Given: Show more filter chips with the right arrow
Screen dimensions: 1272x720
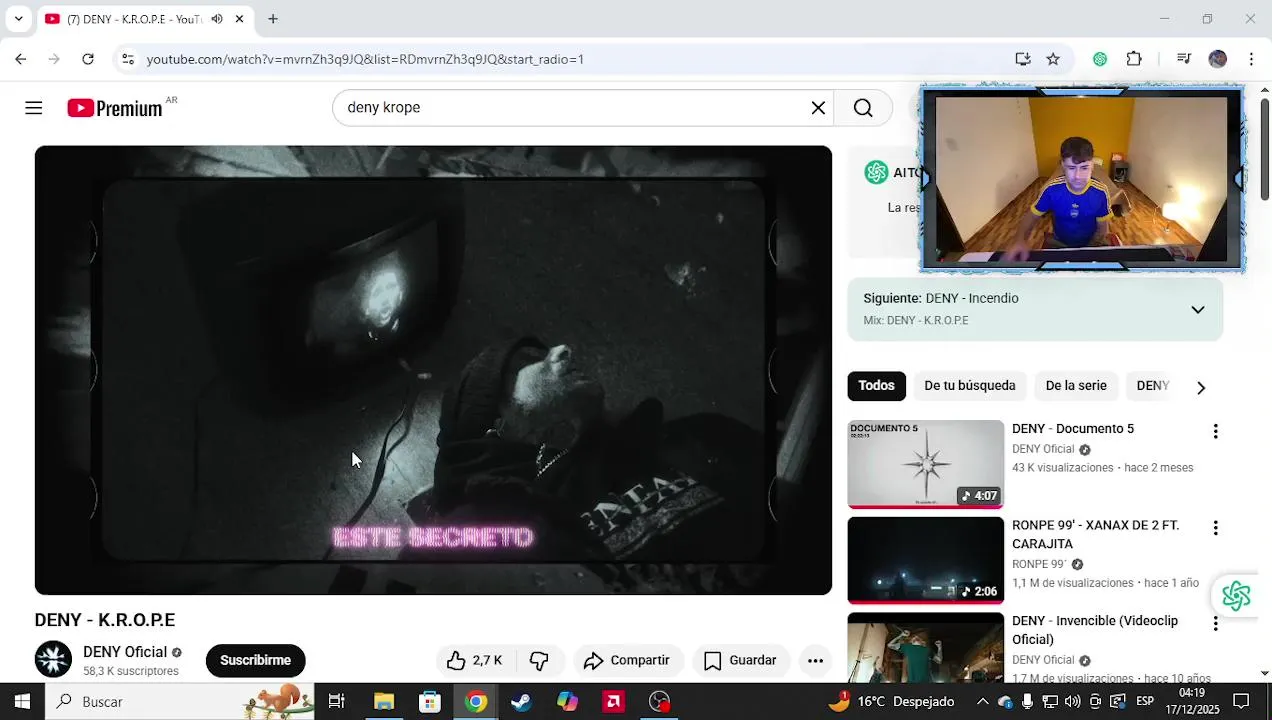Looking at the screenshot, I should point(1201,387).
